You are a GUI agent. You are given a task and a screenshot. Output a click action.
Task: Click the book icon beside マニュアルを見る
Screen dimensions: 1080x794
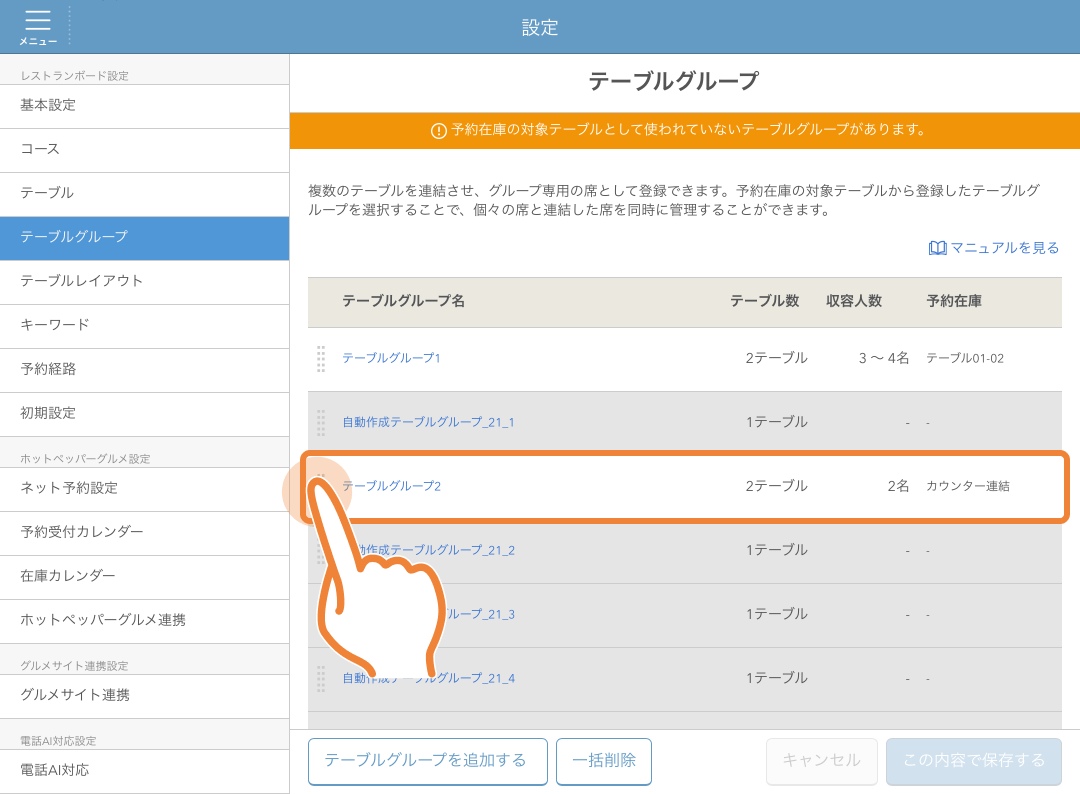coord(937,247)
